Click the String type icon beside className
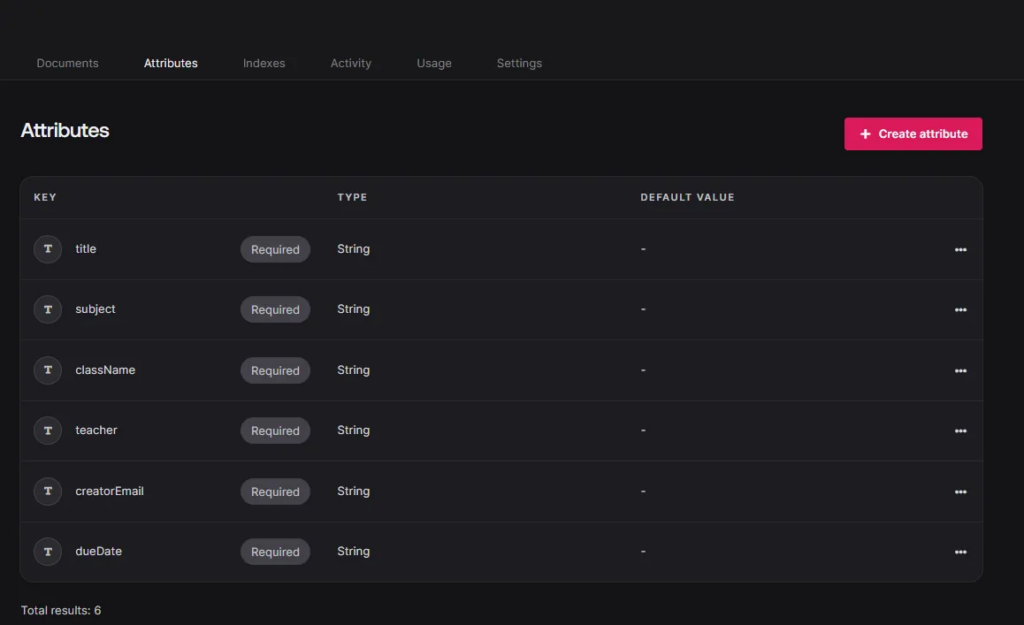Screen dimensions: 1024x625 (x=47, y=370)
